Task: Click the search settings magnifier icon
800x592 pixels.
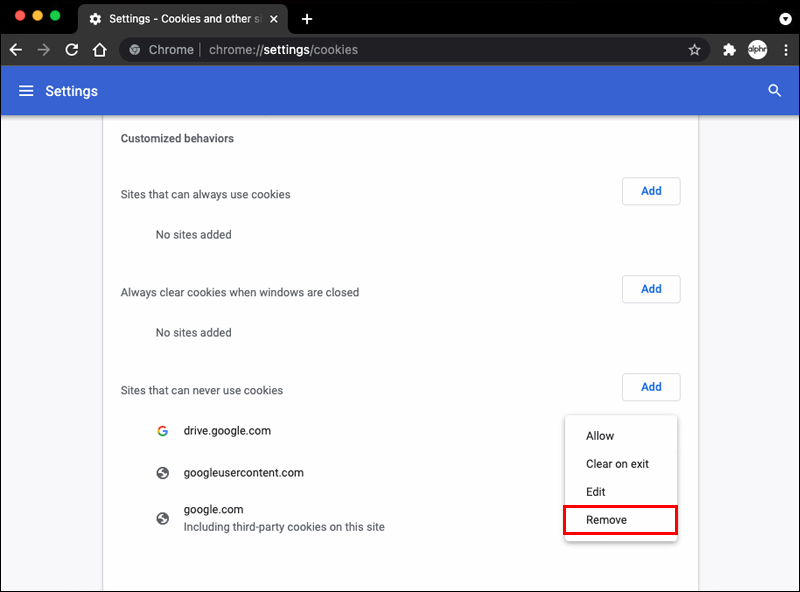Action: 774,91
